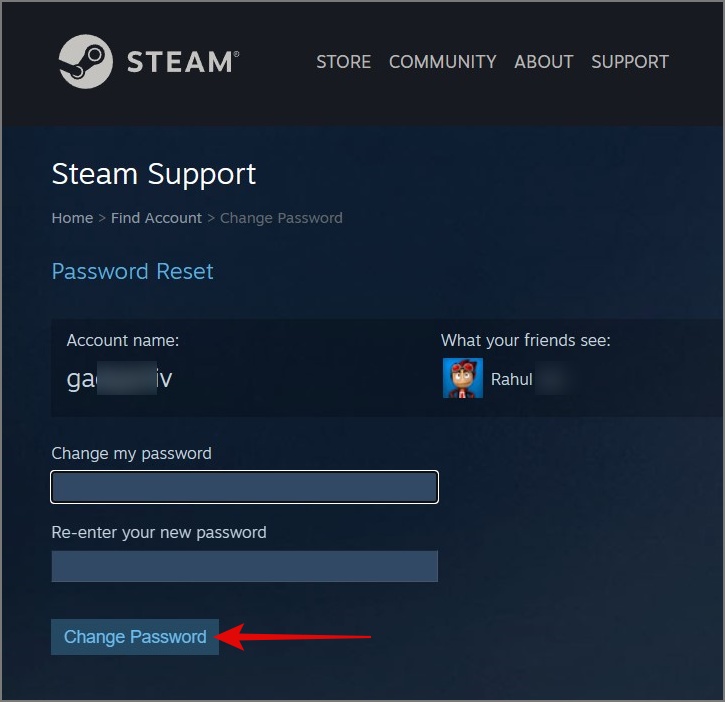Click the blurred account name text

(119, 378)
